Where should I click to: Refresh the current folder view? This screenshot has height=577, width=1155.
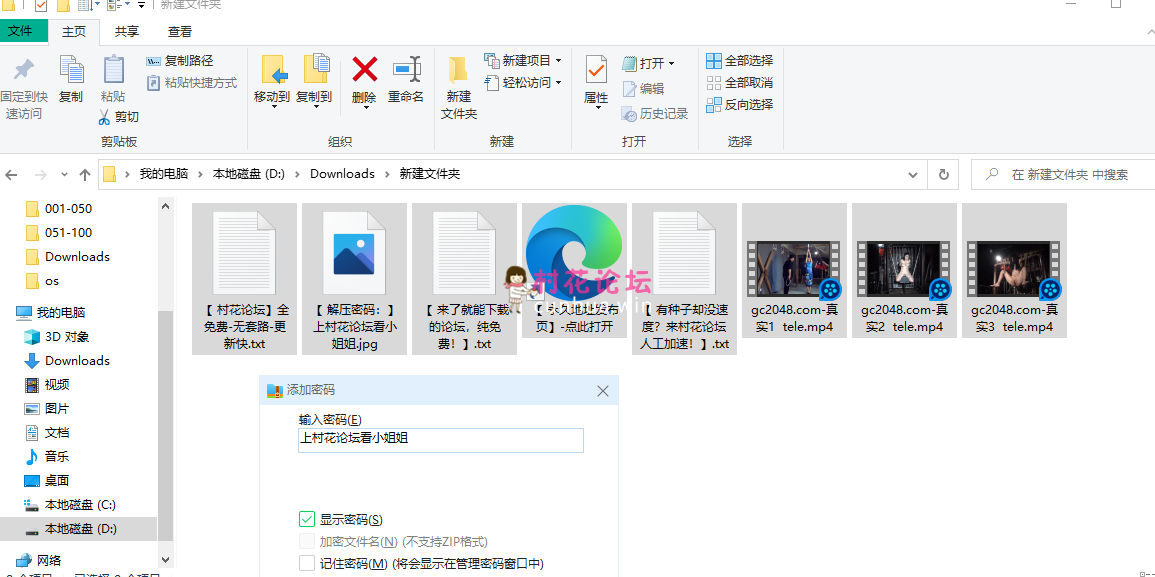(x=943, y=174)
